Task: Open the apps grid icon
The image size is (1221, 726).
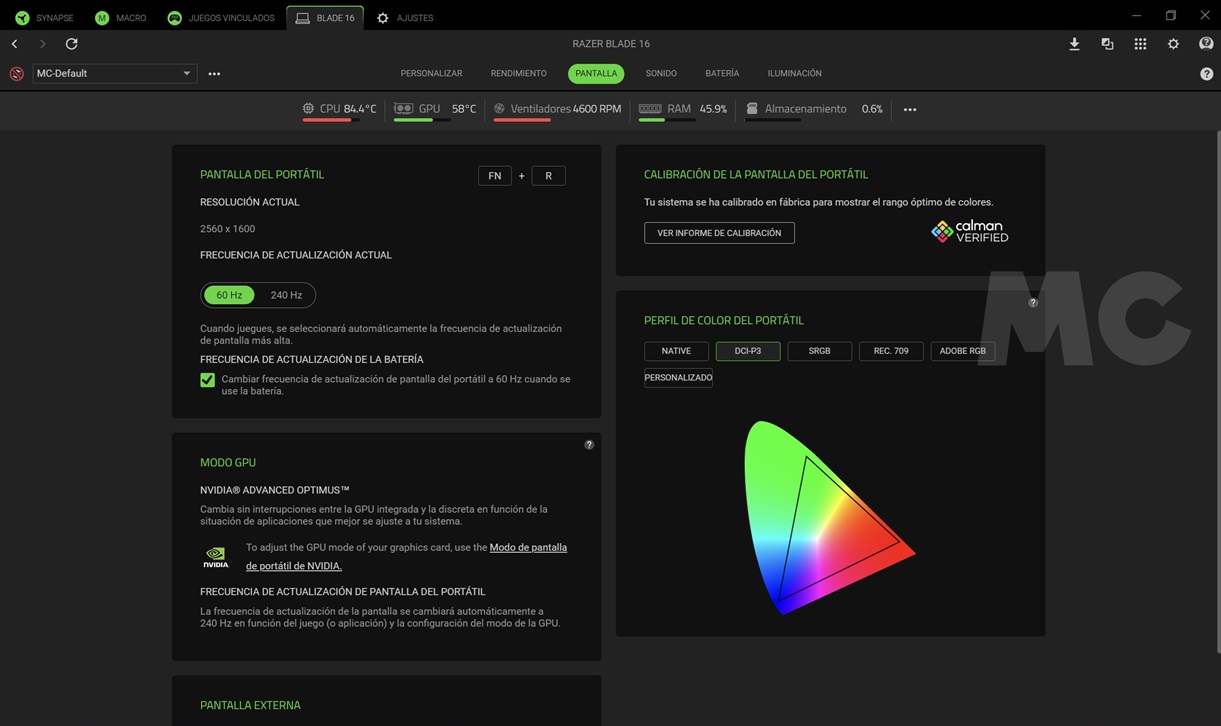Action: (x=1140, y=44)
